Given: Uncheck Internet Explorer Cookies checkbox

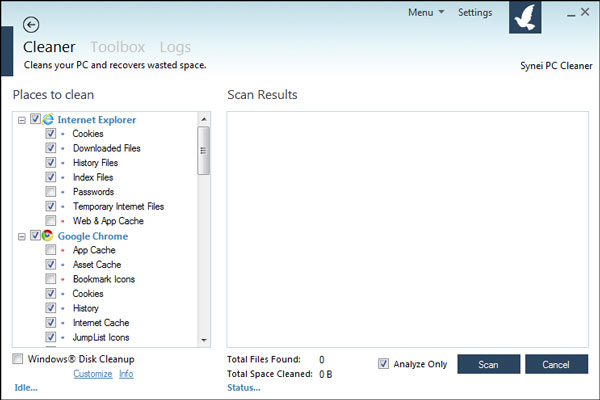Looking at the screenshot, I should [x=51, y=133].
